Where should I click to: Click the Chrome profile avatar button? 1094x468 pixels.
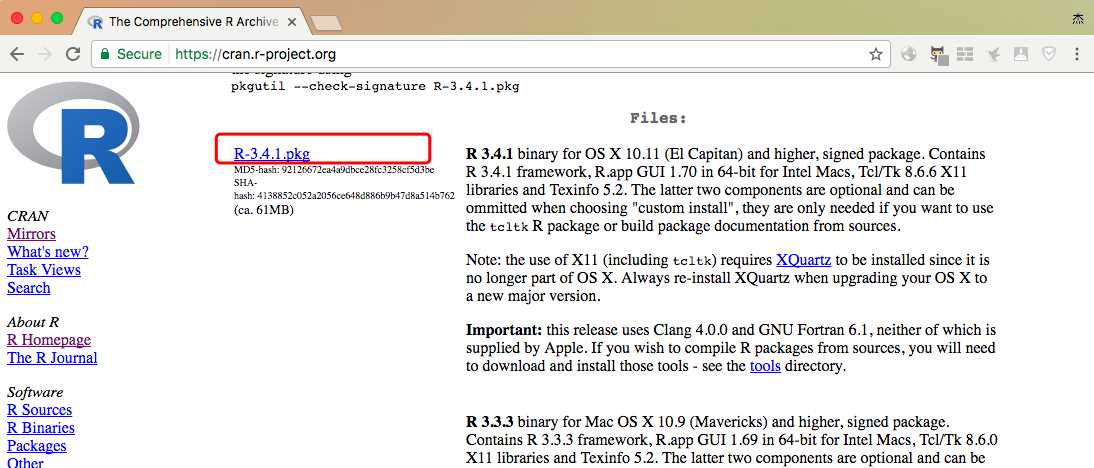tap(1078, 20)
